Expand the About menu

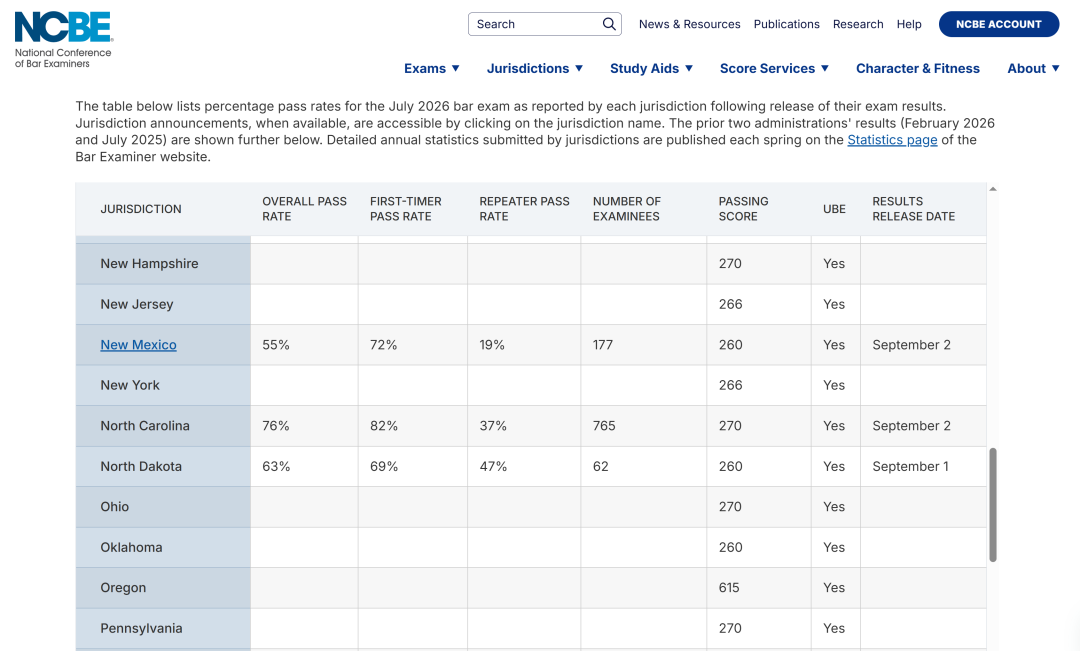tap(1033, 68)
